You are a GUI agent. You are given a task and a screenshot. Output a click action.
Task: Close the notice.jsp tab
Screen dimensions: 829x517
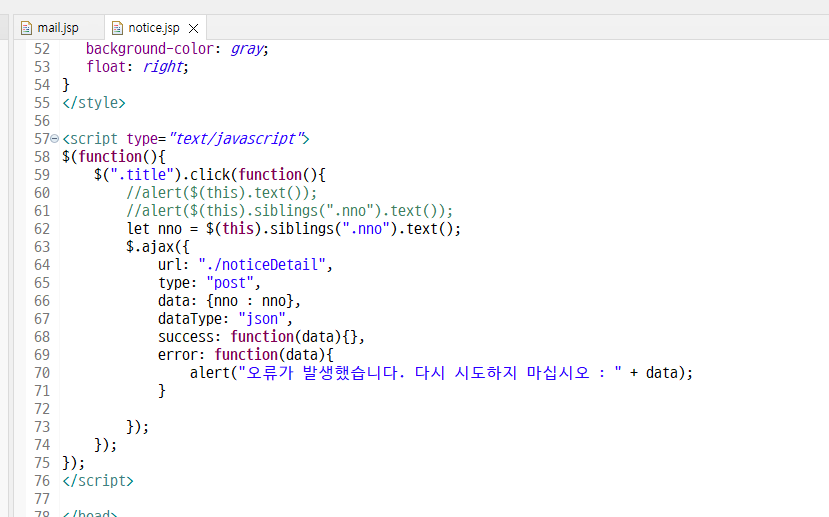point(194,28)
